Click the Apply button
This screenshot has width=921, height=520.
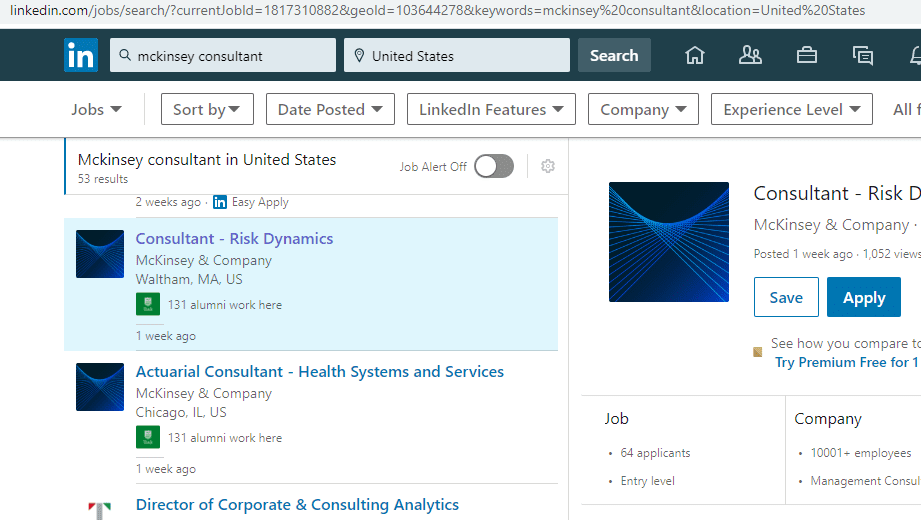[x=864, y=298]
